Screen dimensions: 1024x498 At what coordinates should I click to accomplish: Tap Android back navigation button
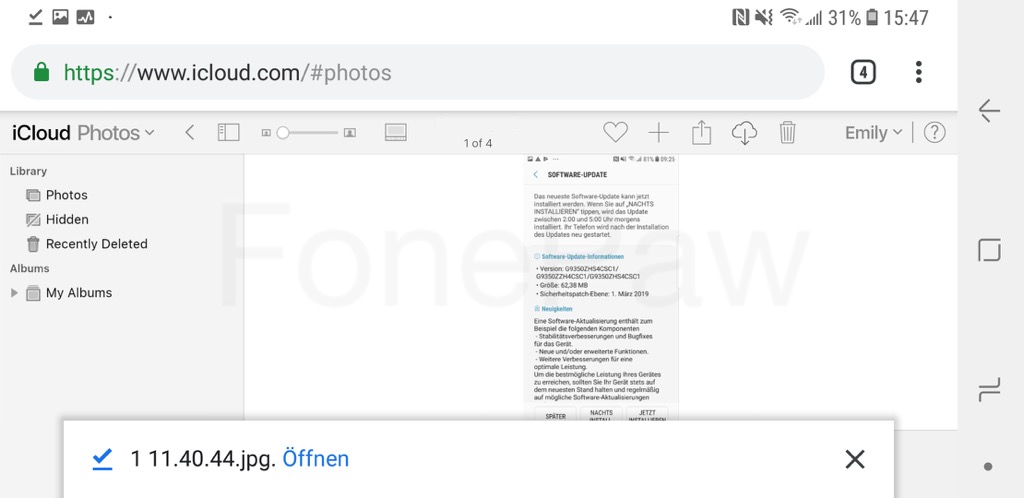(x=989, y=111)
